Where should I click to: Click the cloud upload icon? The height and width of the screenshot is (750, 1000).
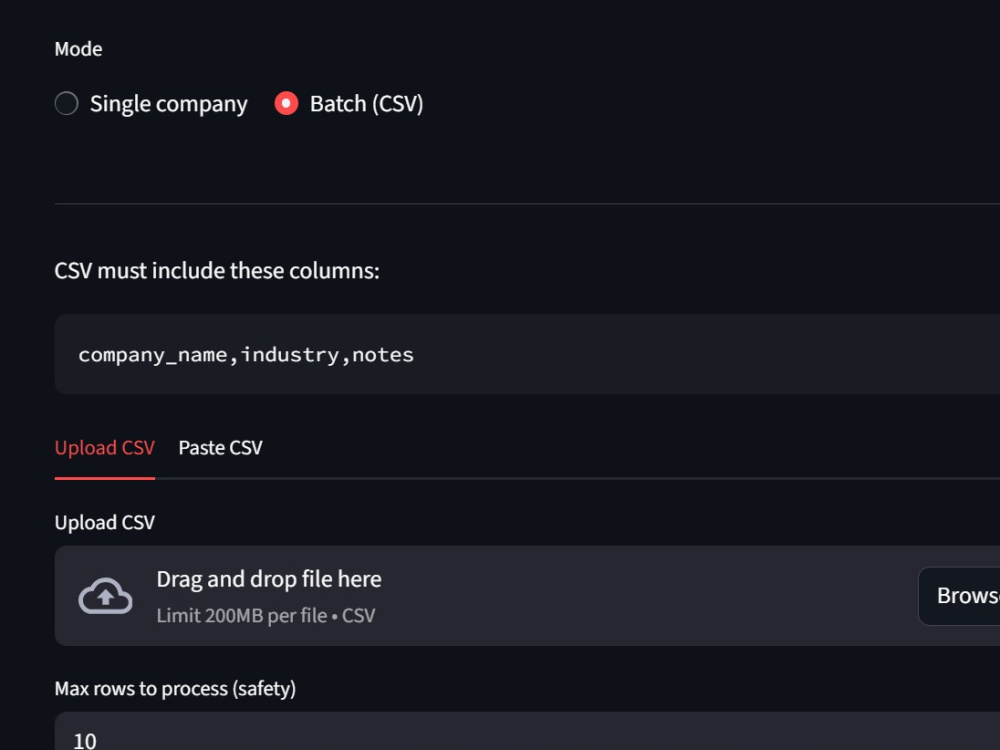coord(105,596)
